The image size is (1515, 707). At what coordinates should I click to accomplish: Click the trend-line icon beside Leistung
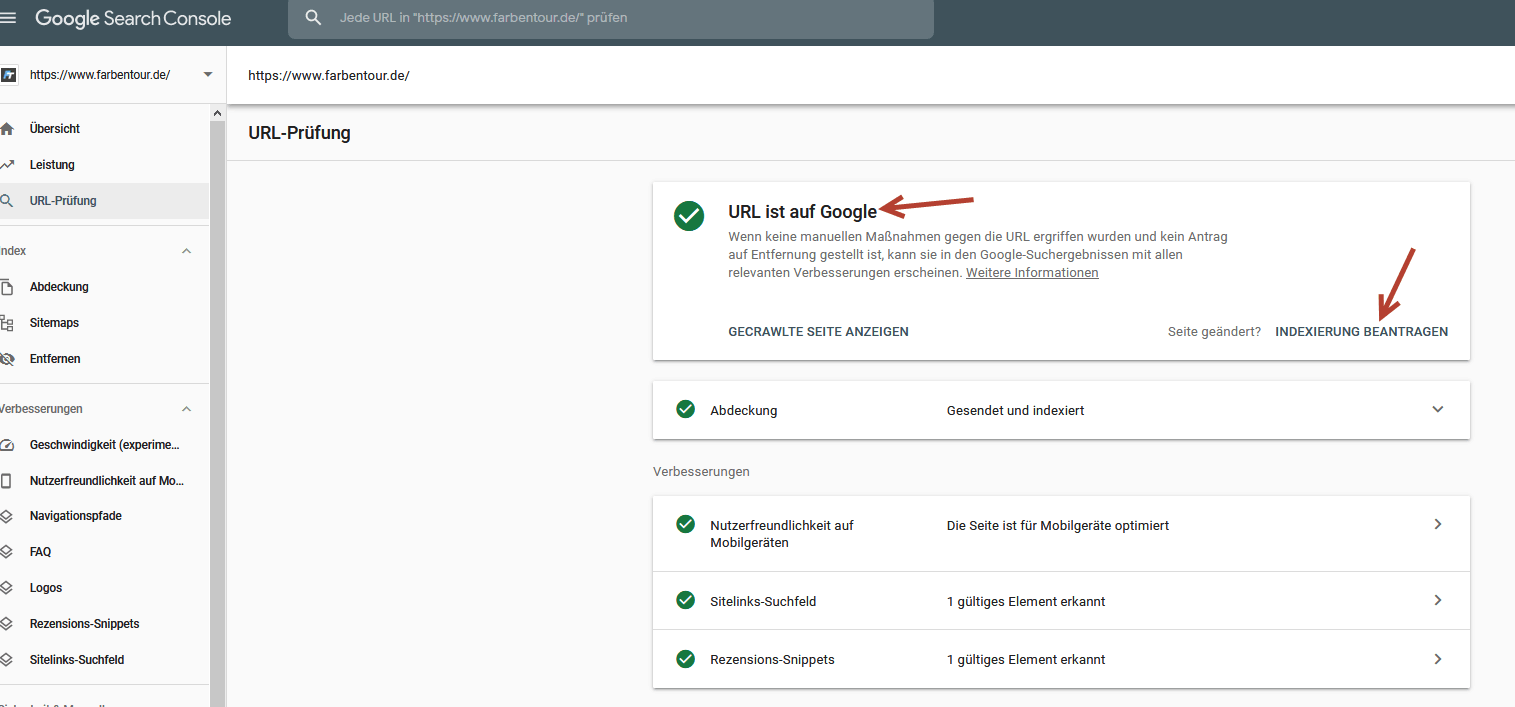pyautogui.click(x=7, y=165)
